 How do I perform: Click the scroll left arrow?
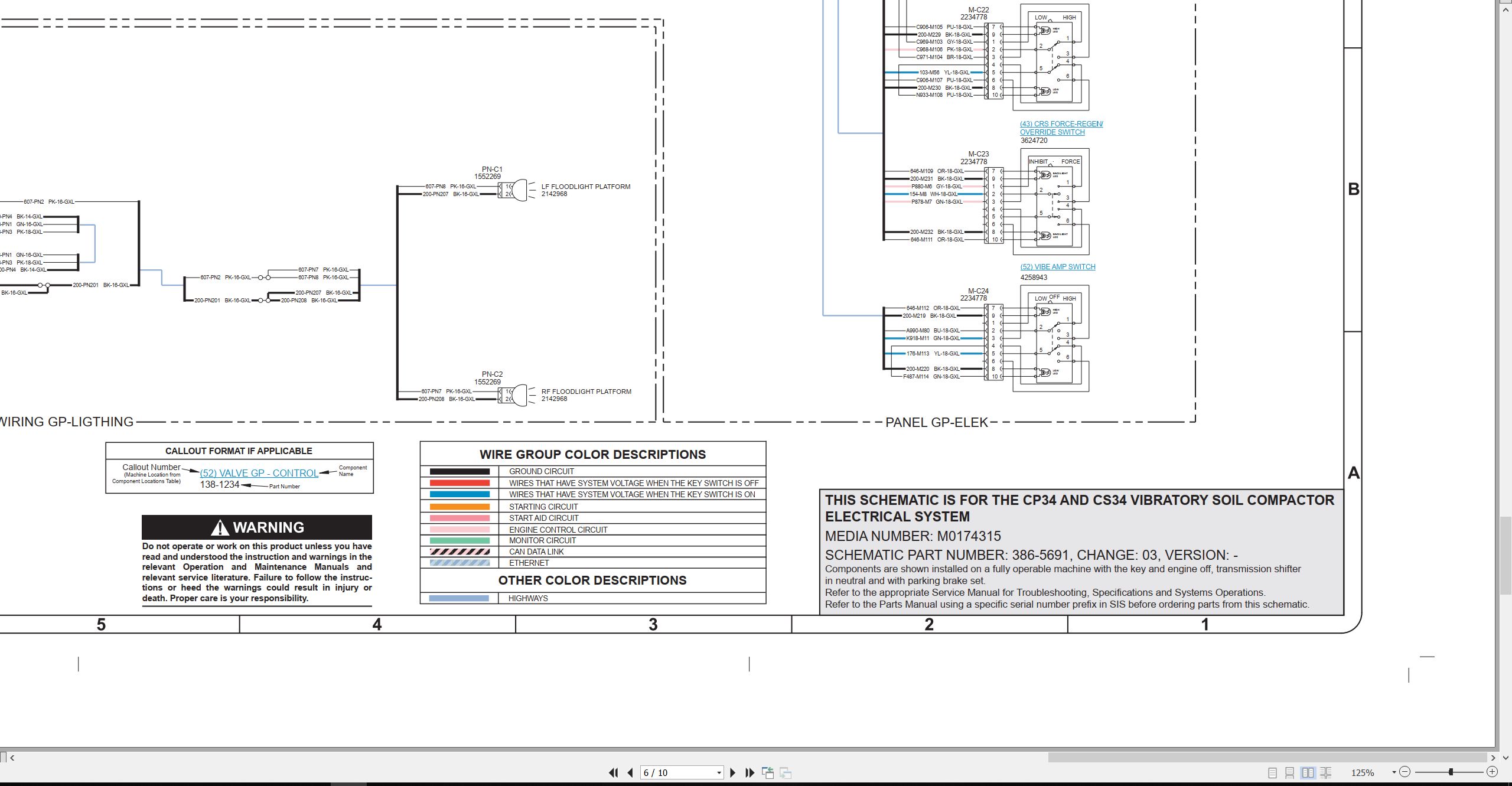(x=12, y=757)
